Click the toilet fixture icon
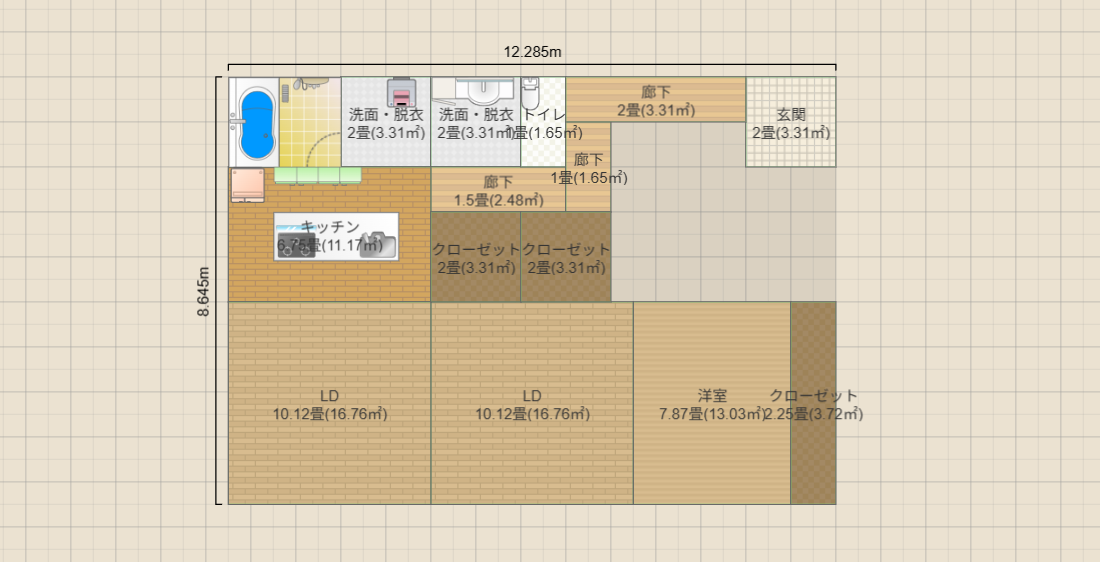The width and height of the screenshot is (1100, 562). click(530, 93)
